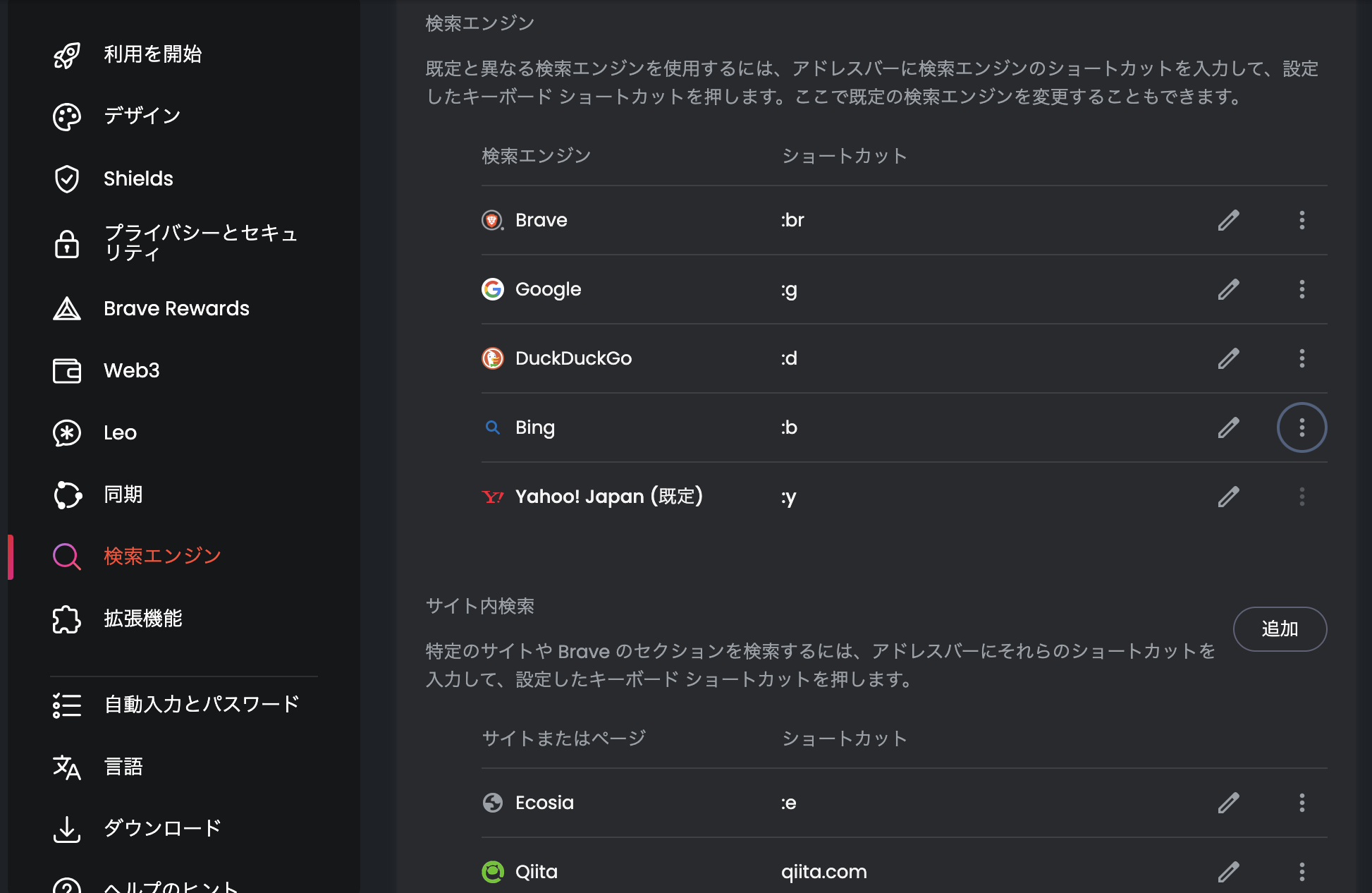Click the :d shortcut in DuckDuckGo row
Screen dimensions: 1372x893
coord(789,358)
